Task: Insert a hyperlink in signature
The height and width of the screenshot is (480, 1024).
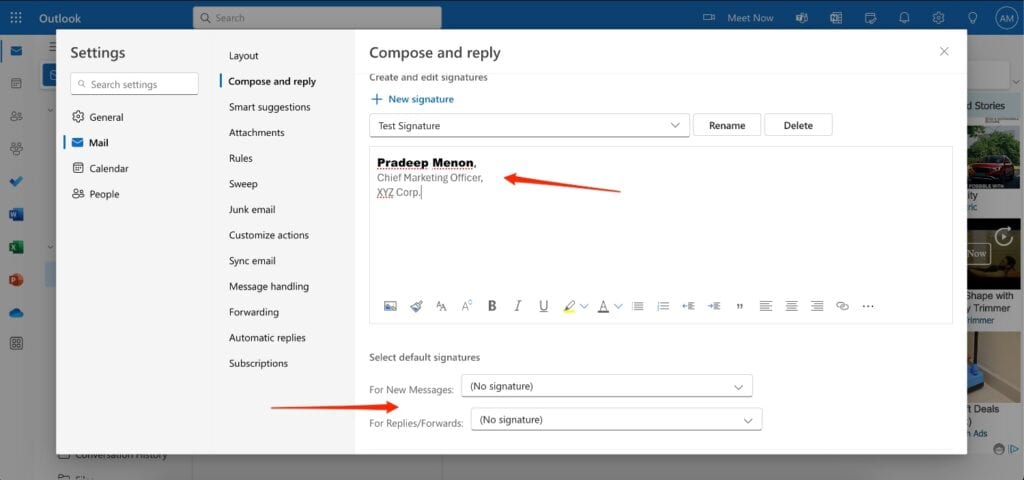Action: [x=842, y=306]
